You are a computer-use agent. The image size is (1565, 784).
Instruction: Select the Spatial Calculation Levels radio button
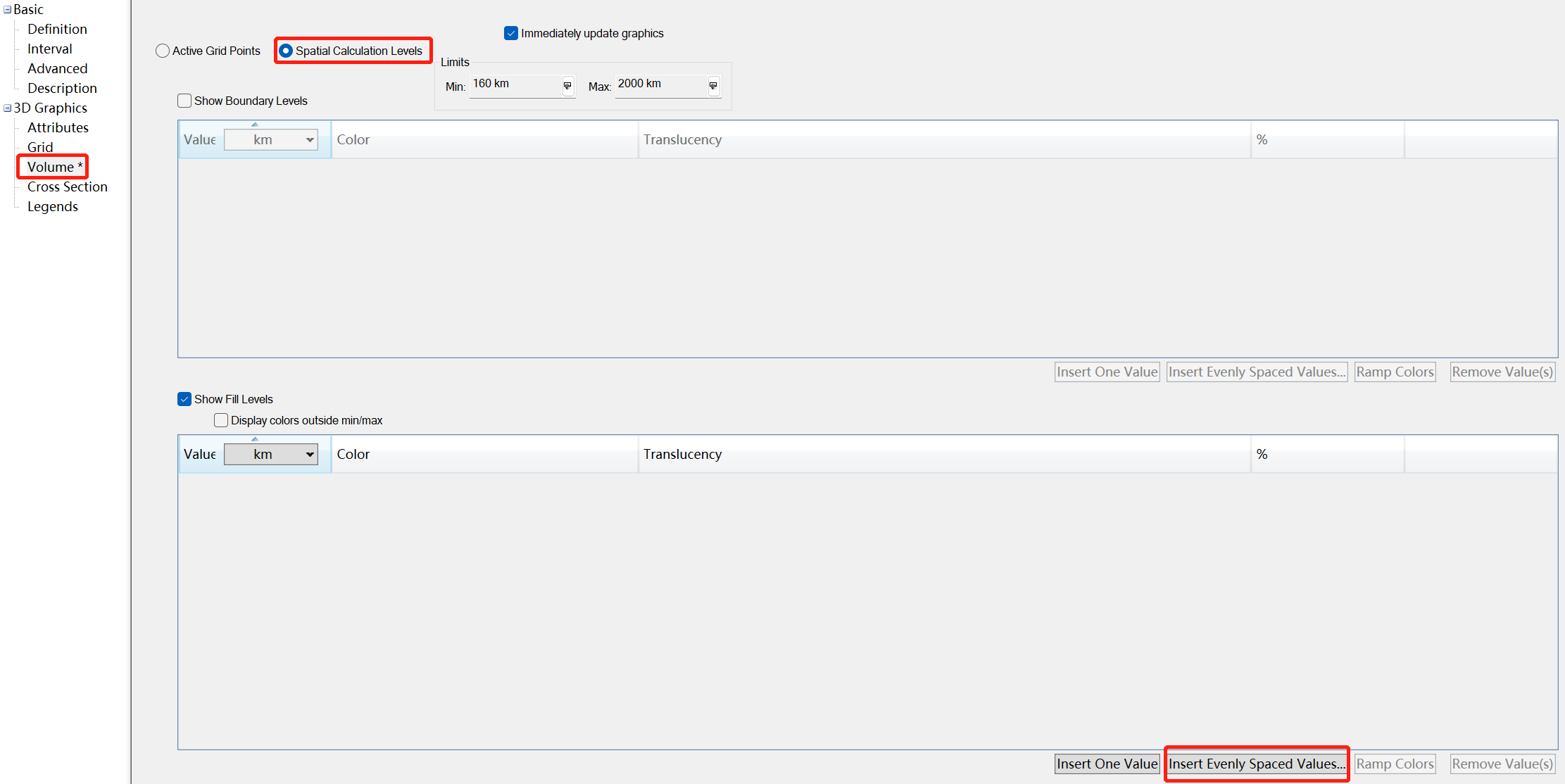tap(286, 51)
